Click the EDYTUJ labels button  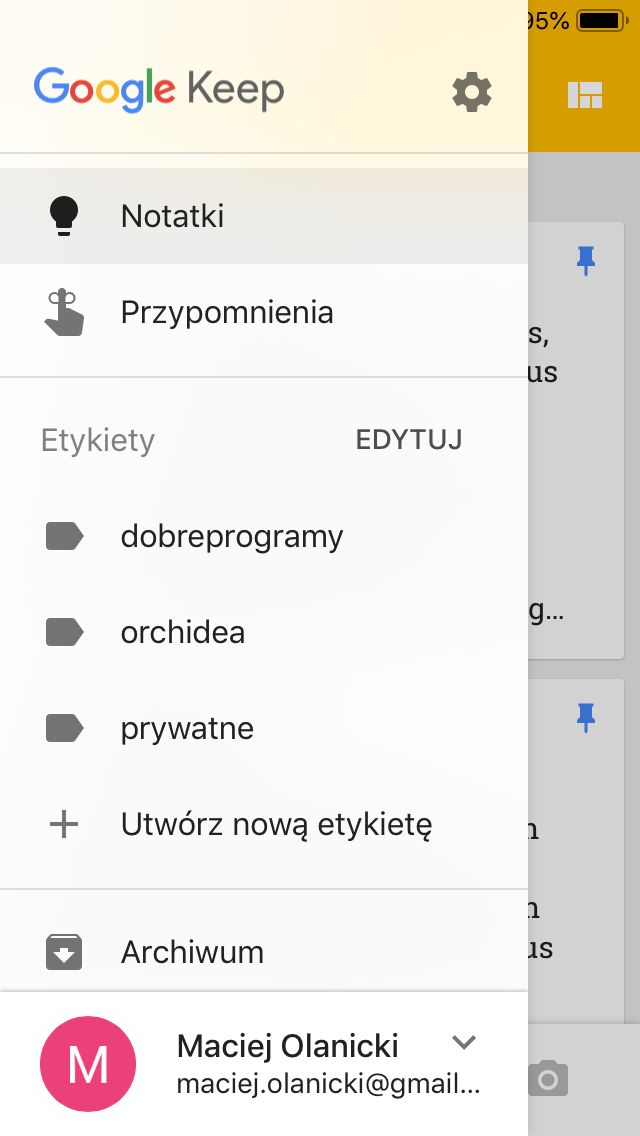tap(408, 439)
